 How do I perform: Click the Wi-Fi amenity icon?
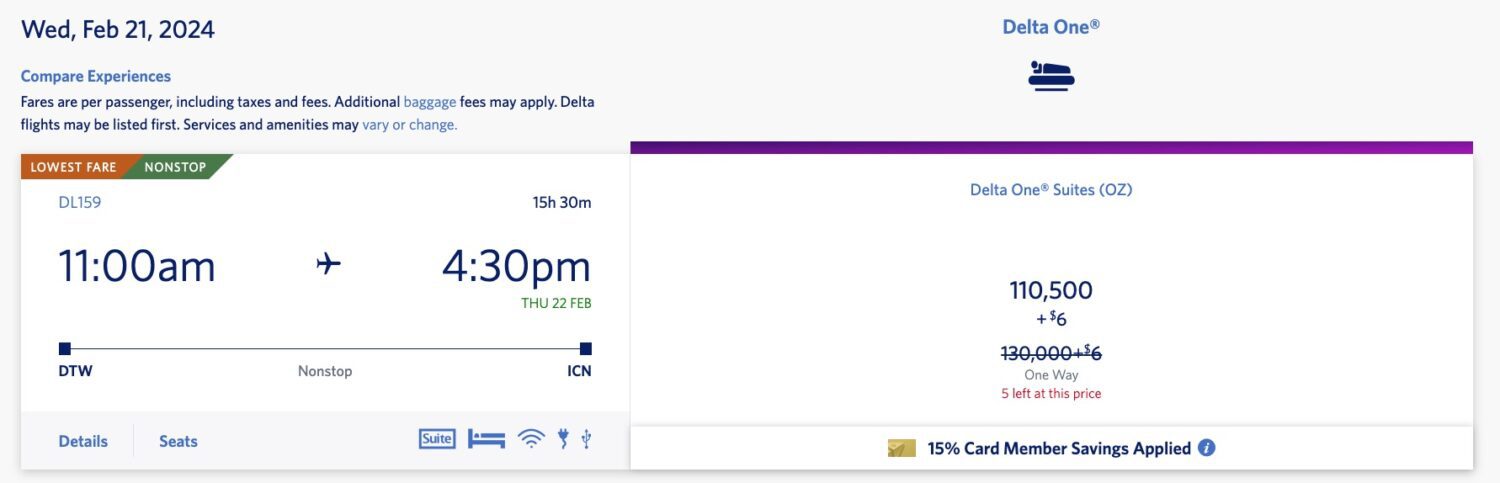(x=531, y=438)
